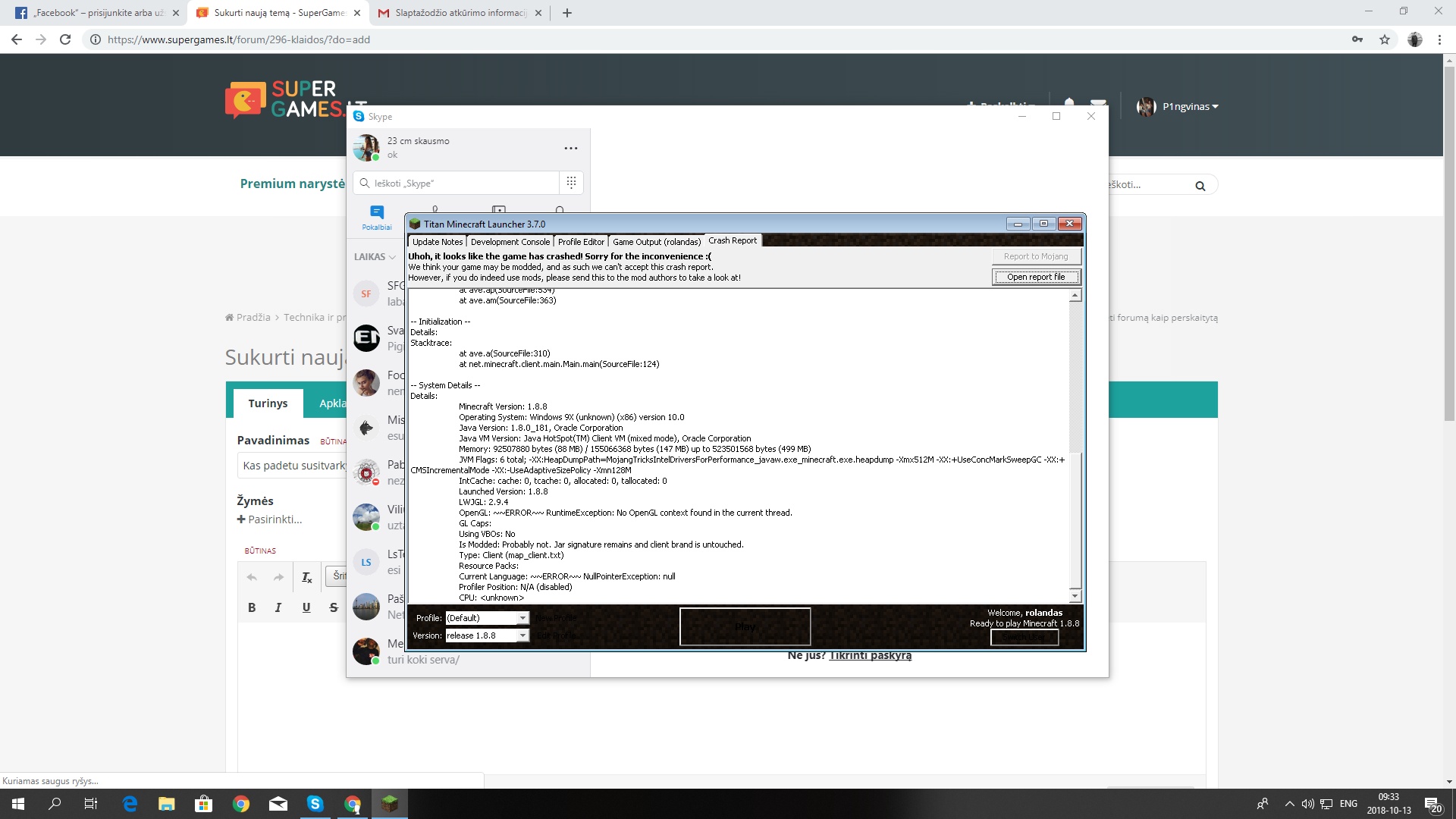The height and width of the screenshot is (819, 1456).
Task: Click the Report to Mojang button
Action: 1036,256
